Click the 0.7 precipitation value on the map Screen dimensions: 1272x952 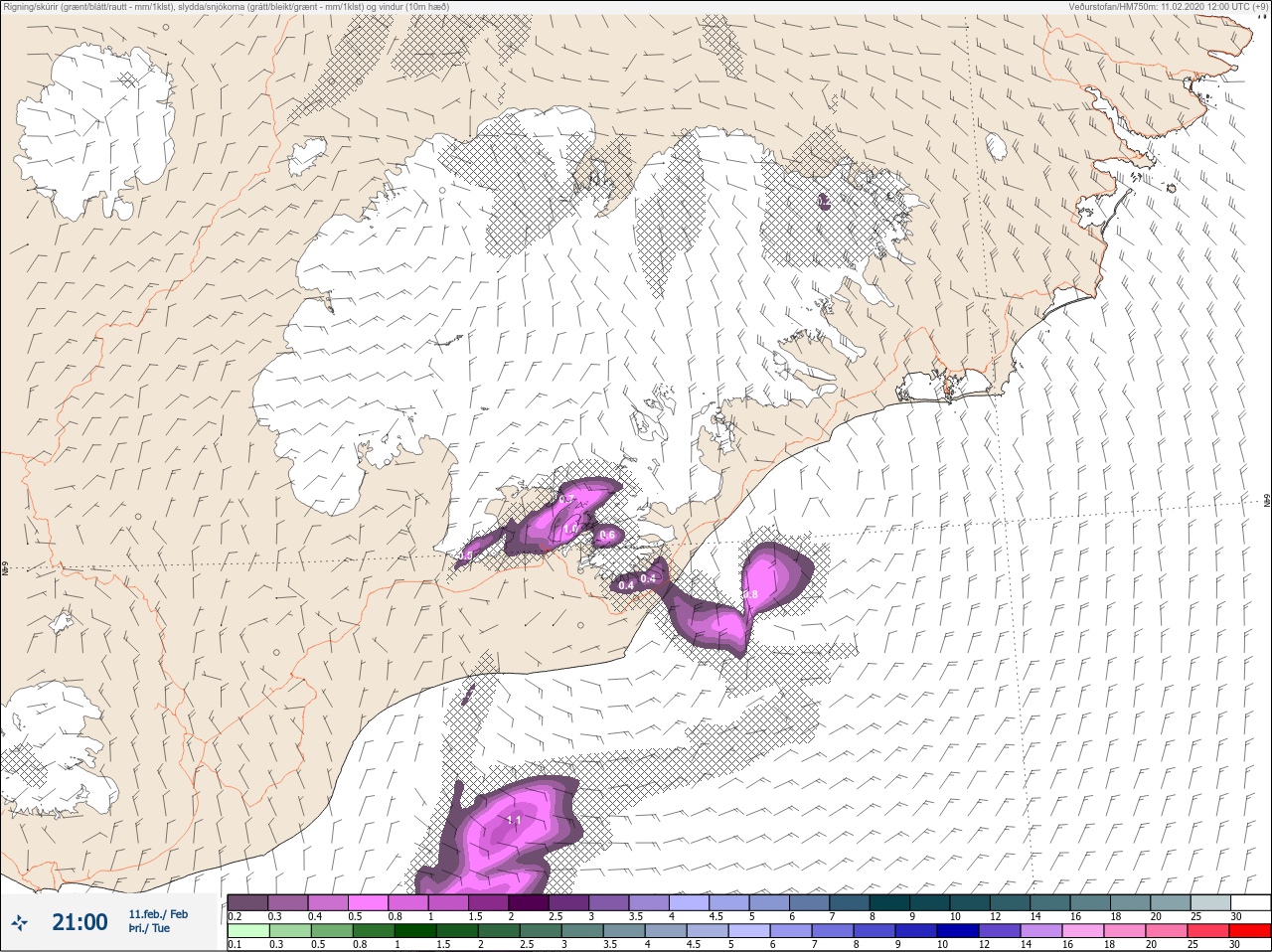567,499
